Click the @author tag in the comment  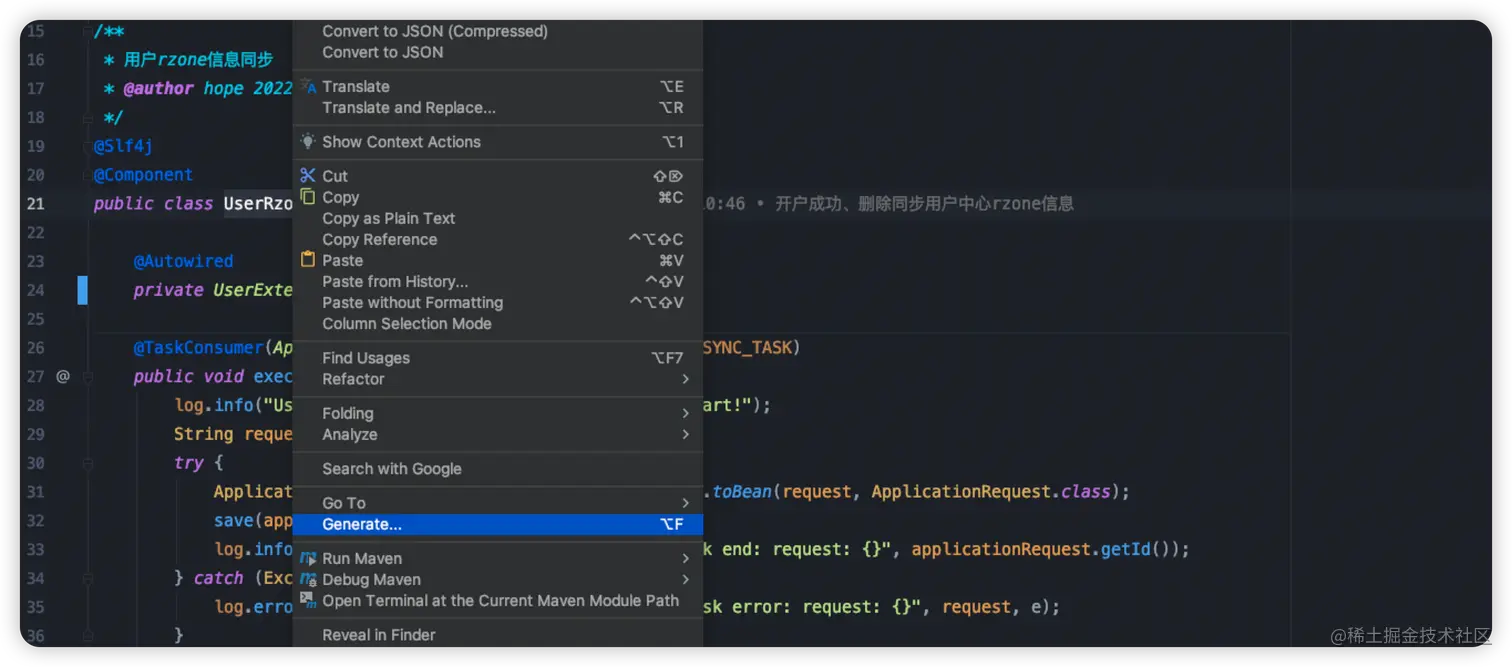tap(158, 88)
